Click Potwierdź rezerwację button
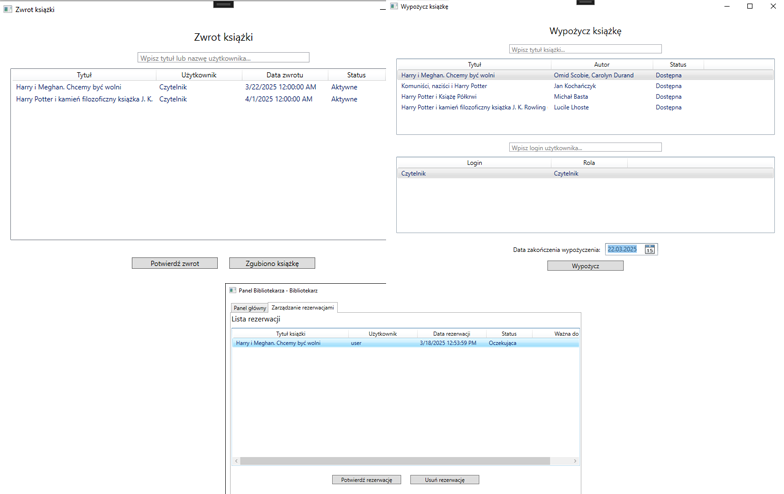 pyautogui.click(x=366, y=480)
